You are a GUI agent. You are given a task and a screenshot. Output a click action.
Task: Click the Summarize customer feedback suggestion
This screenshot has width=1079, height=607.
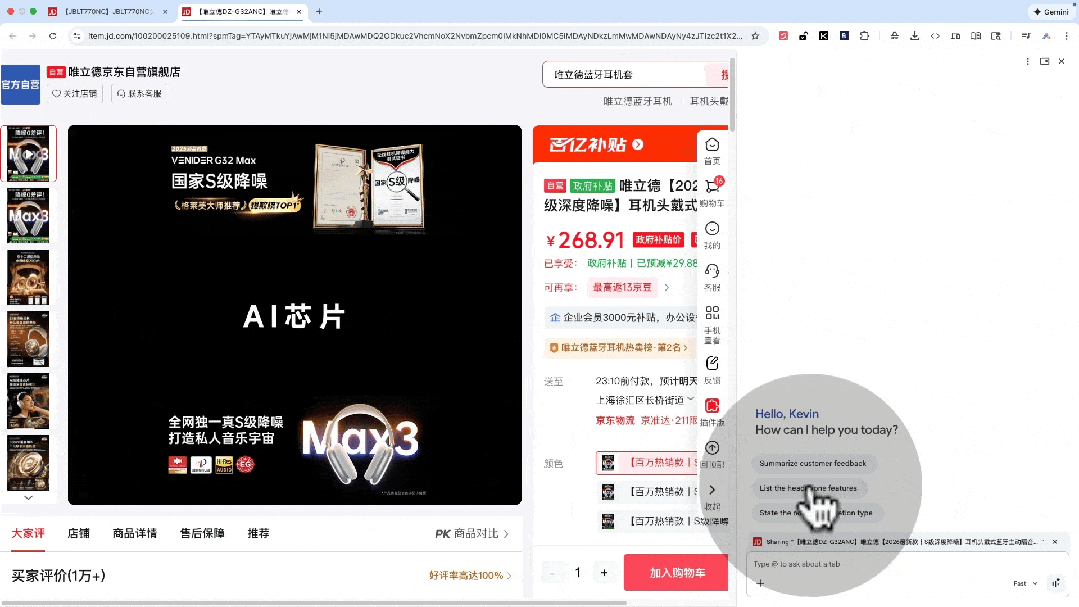(815, 463)
